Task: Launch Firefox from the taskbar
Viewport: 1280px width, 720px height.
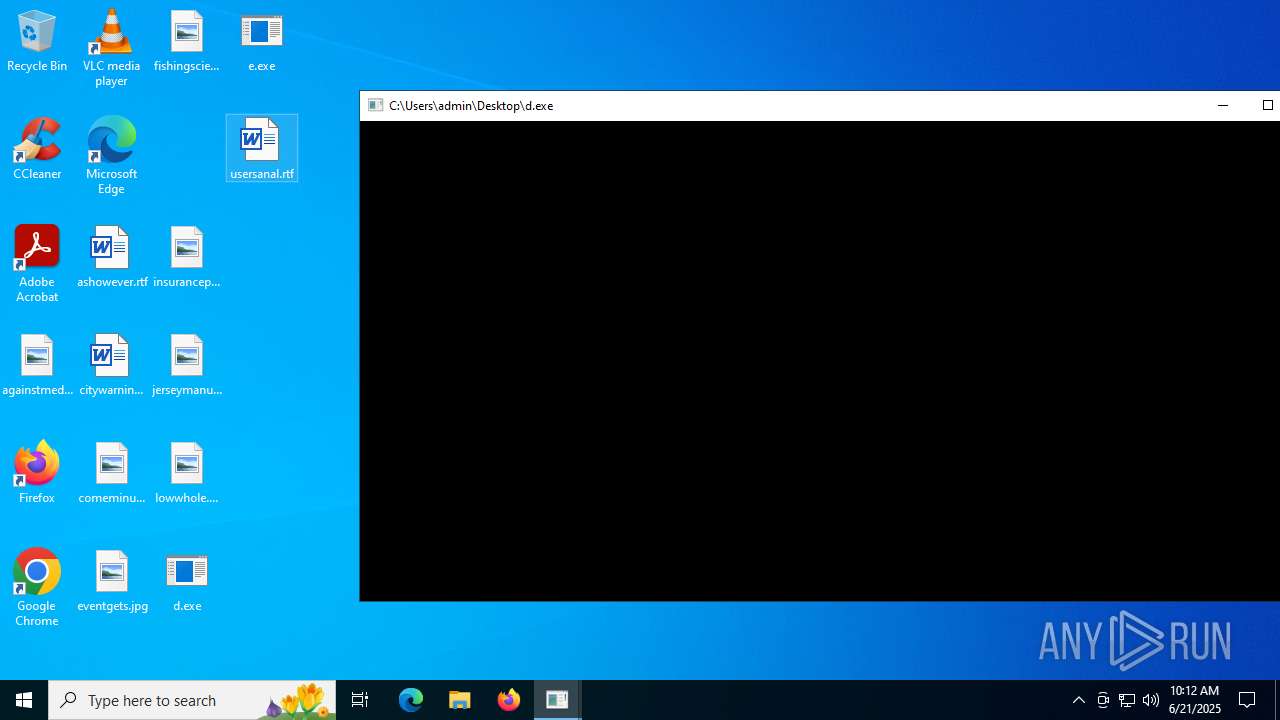Action: pyautogui.click(x=509, y=700)
